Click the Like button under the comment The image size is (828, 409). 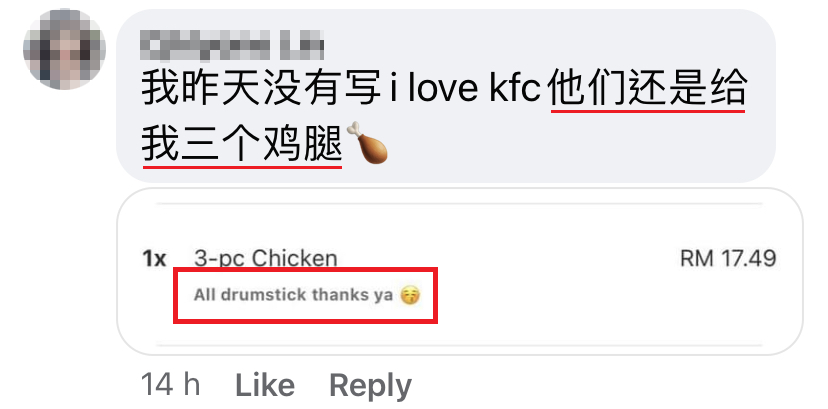pos(265,385)
